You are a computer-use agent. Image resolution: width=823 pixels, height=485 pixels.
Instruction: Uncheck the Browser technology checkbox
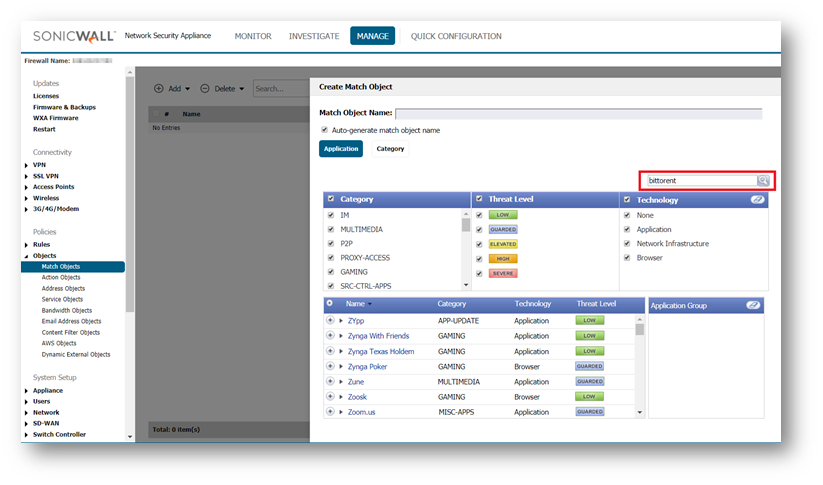(628, 258)
